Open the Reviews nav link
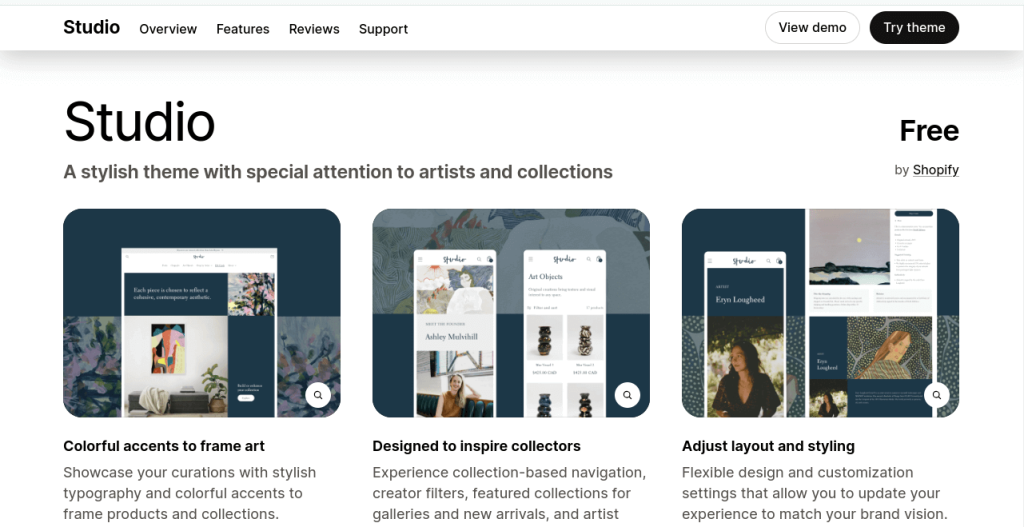 click(x=314, y=29)
